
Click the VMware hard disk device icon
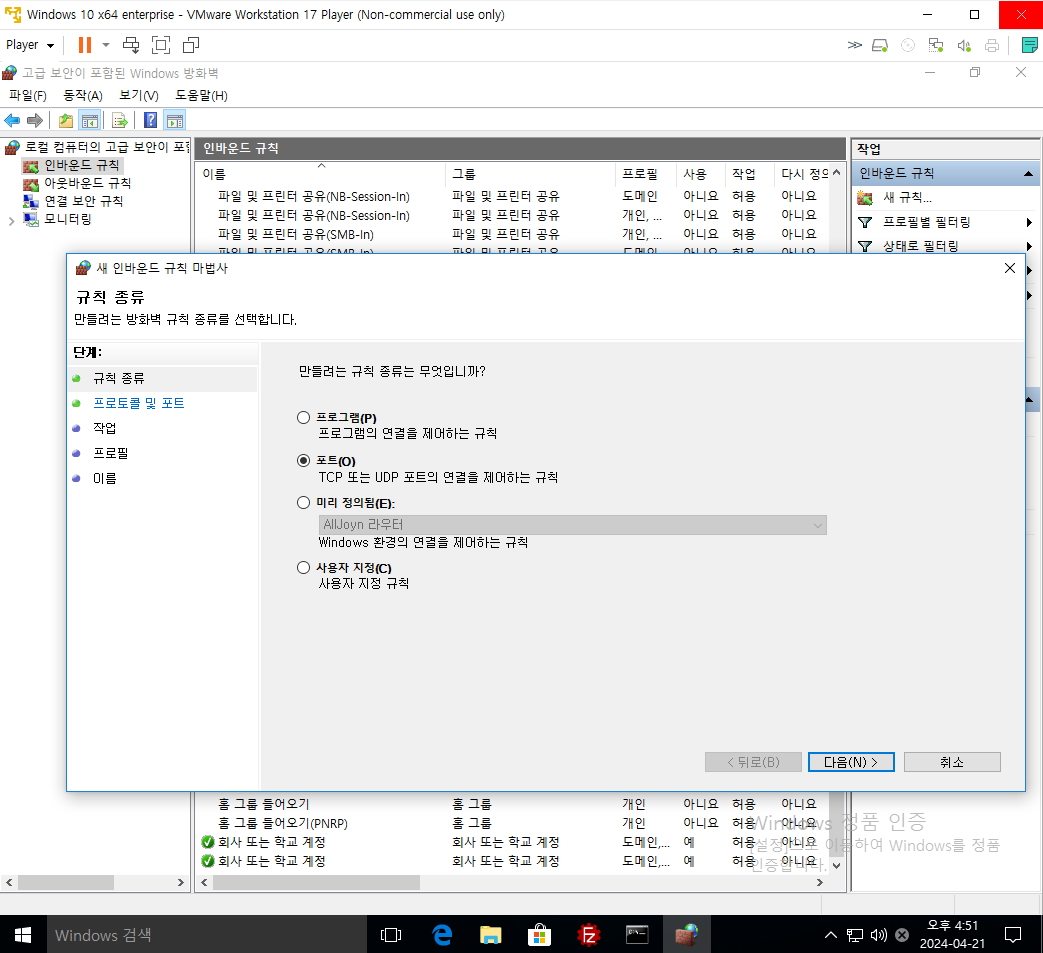click(880, 45)
